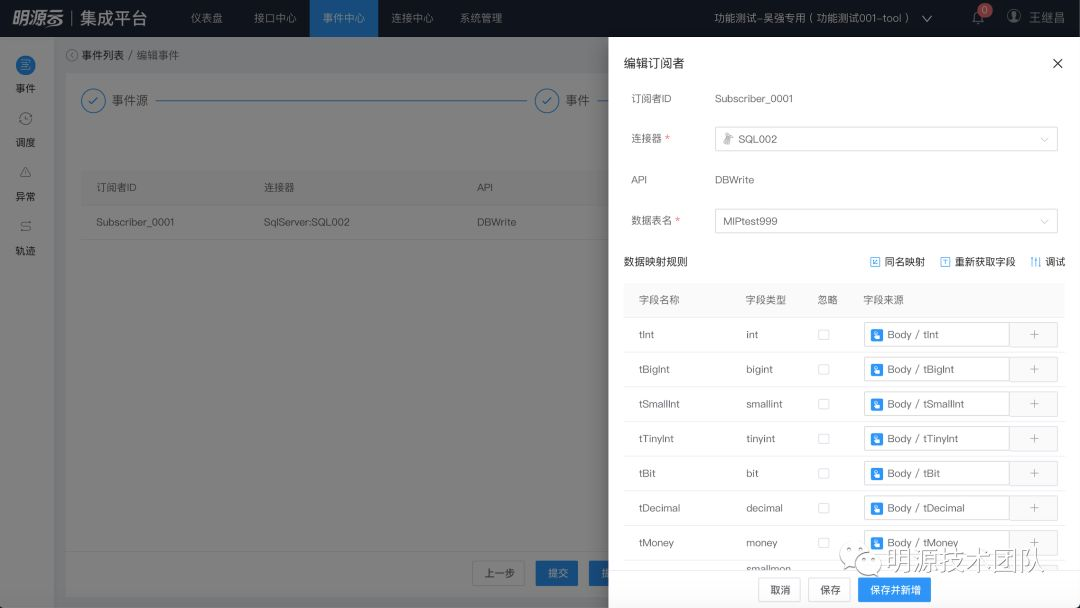1080x608 pixels.
Task: Toggle the ignore checkbox for tInt
Action: tap(823, 335)
